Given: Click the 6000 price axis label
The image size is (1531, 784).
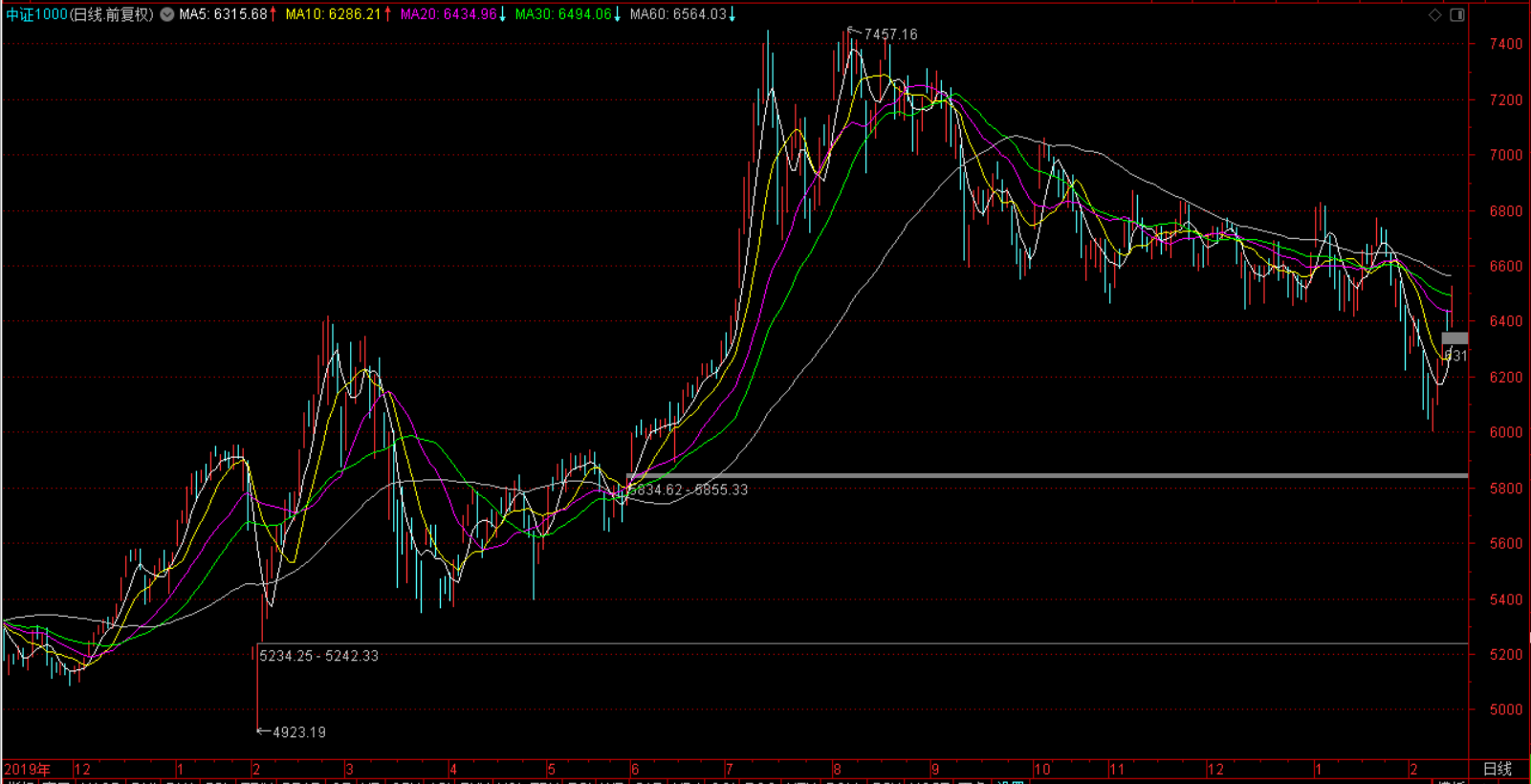Looking at the screenshot, I should 1506,432.
